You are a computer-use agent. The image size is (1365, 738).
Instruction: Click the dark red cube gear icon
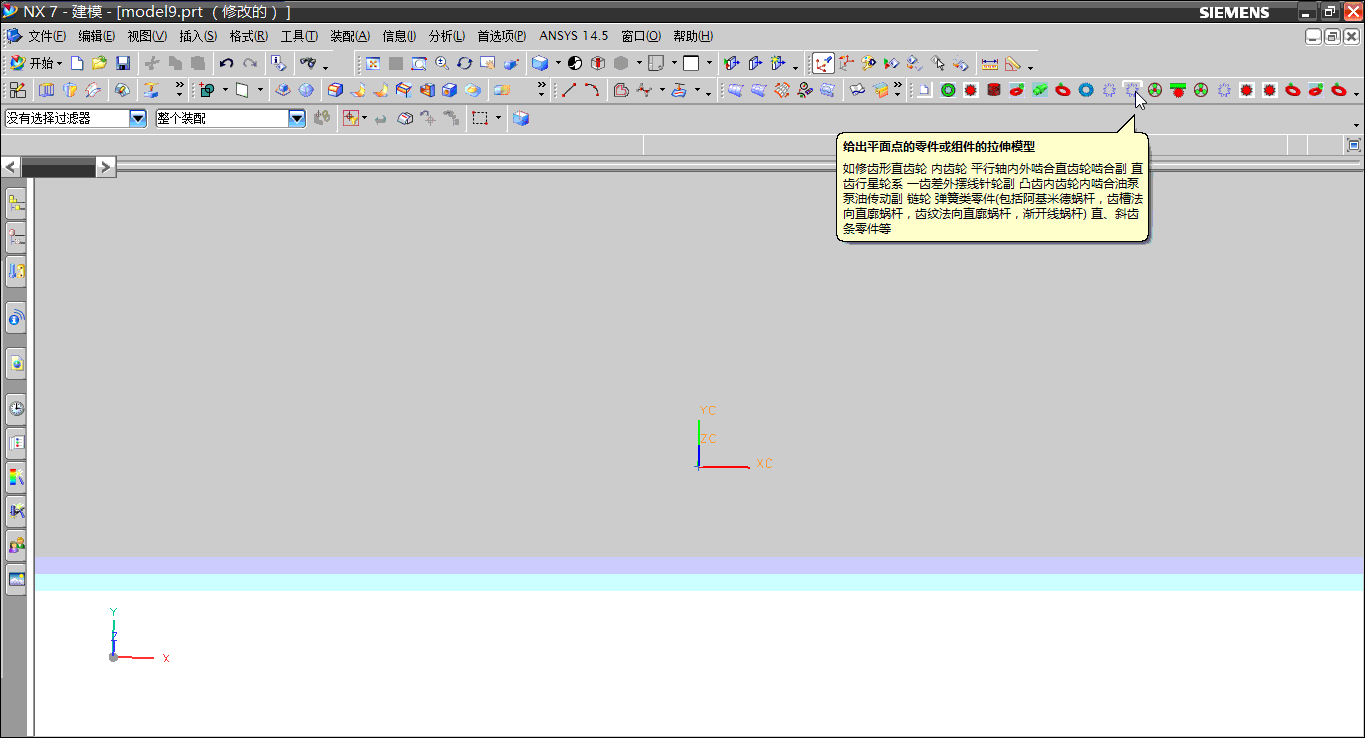tap(993, 90)
